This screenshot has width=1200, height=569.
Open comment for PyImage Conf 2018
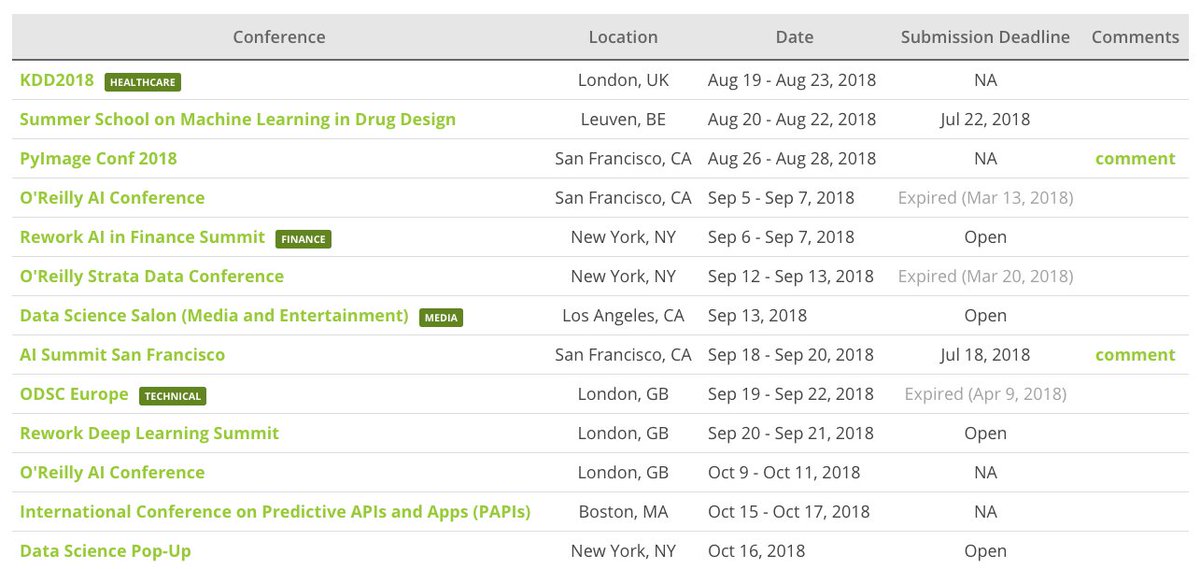[1135, 158]
